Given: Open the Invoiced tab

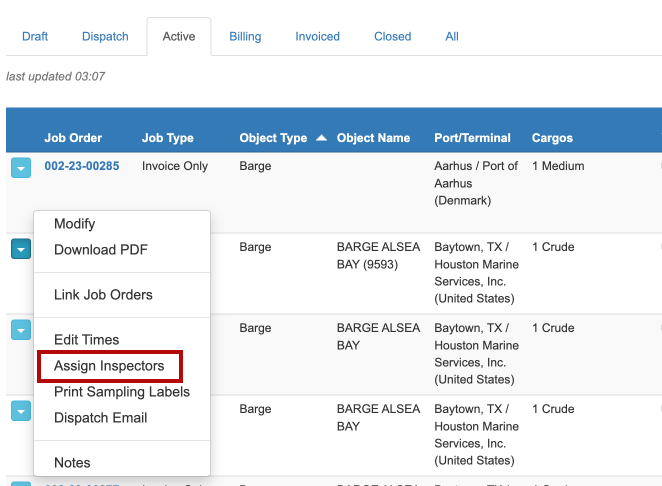Looking at the screenshot, I should tap(317, 37).
